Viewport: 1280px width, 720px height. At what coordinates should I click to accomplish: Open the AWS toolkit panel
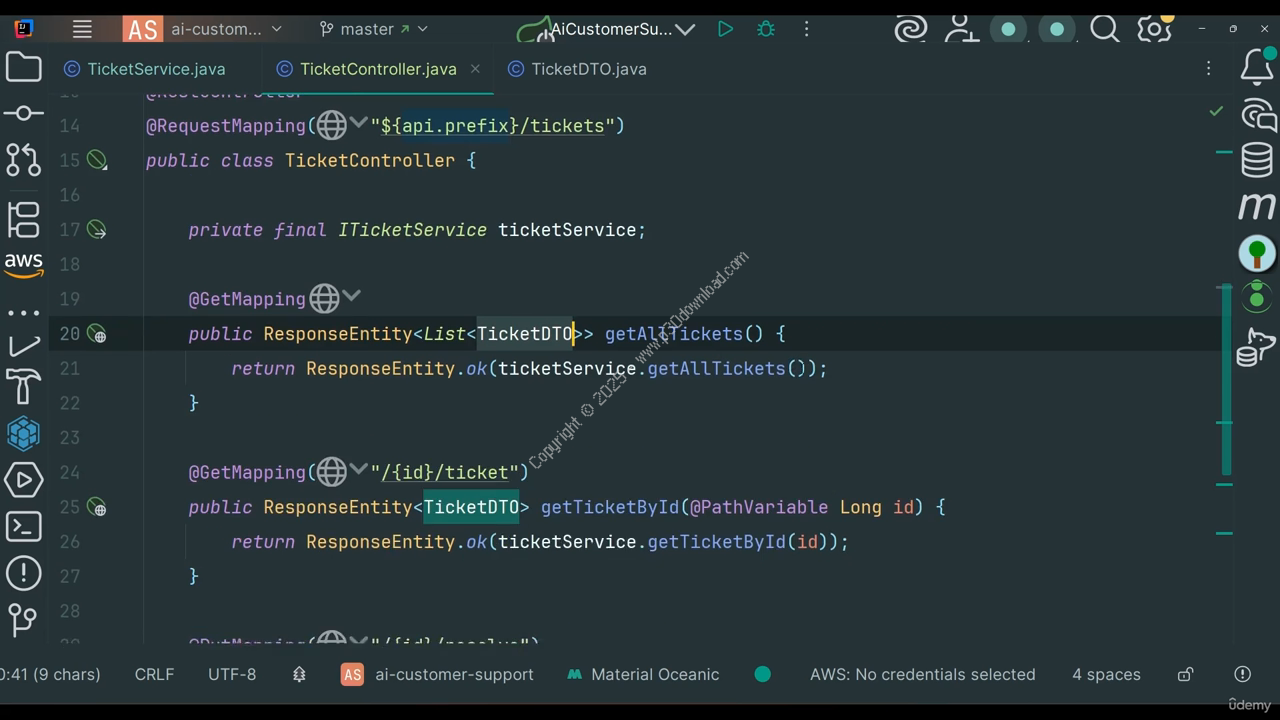point(23,263)
